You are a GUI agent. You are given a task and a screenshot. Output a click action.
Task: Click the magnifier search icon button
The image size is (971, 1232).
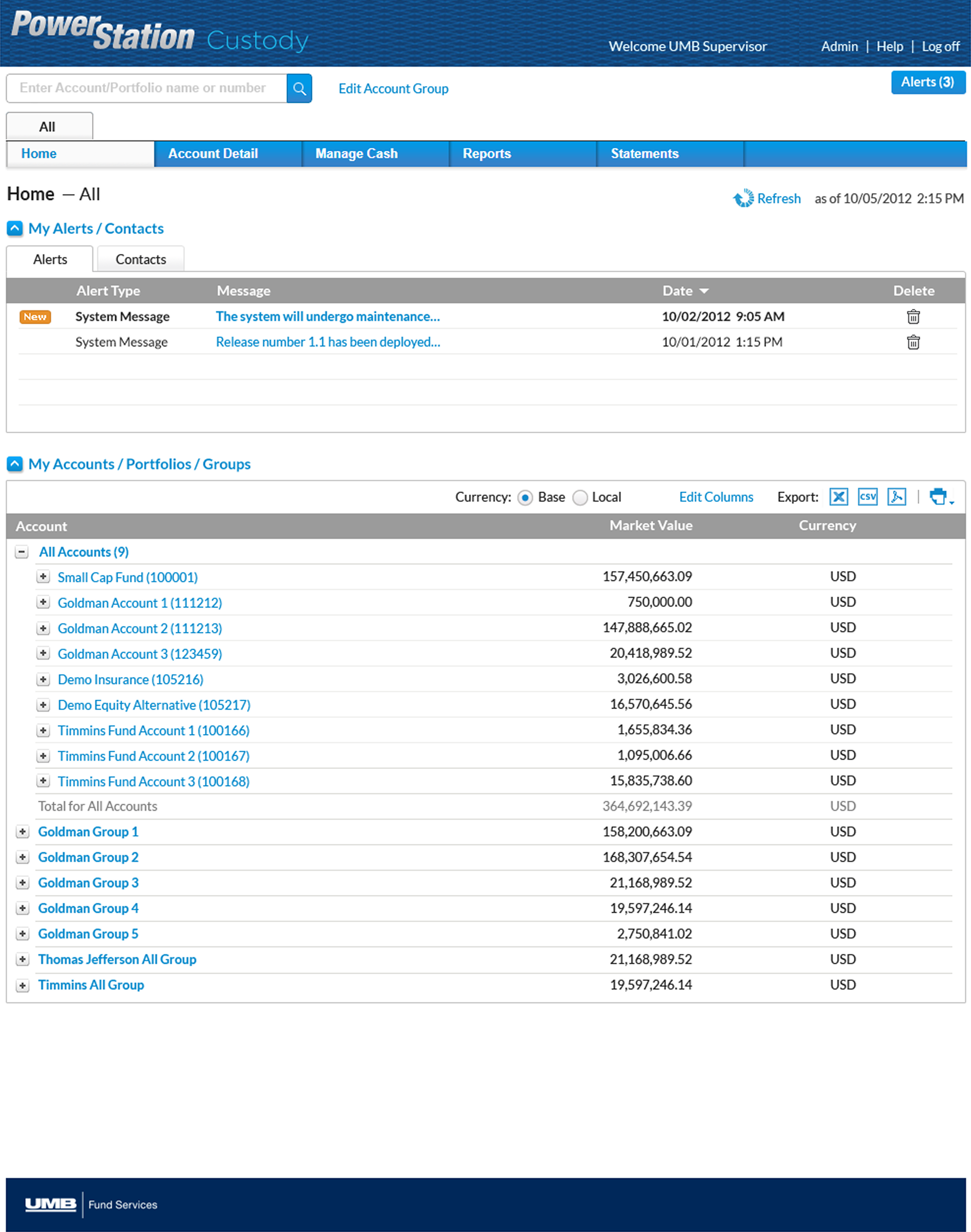[x=299, y=89]
